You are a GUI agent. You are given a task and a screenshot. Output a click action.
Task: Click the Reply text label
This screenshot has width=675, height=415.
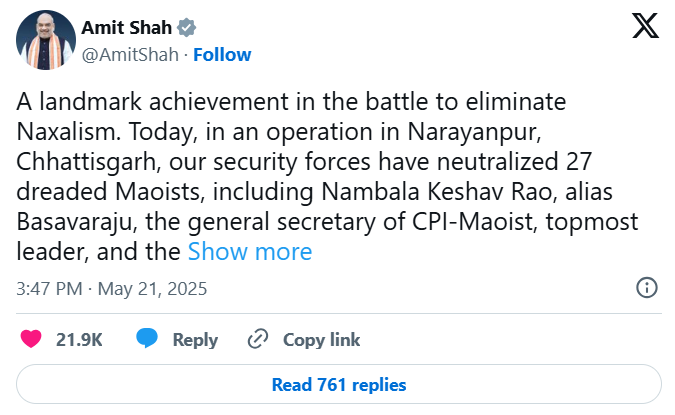[195, 340]
